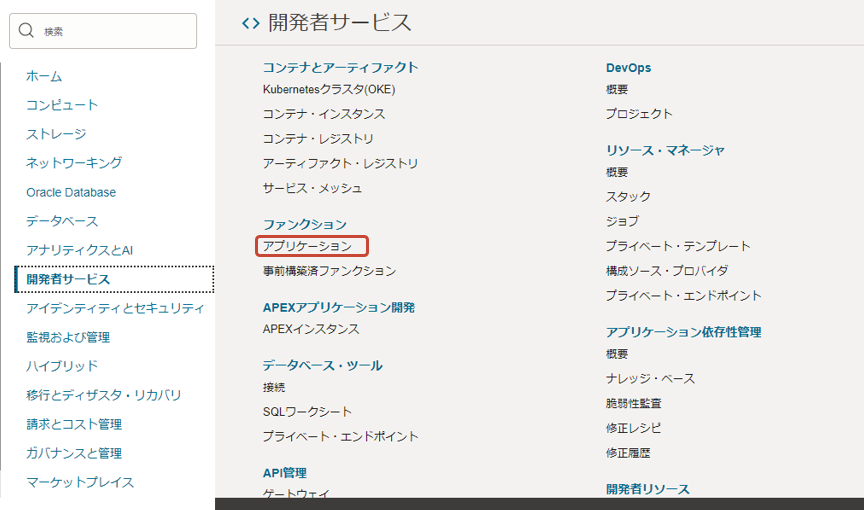Image resolution: width=864 pixels, height=510 pixels.
Task: Open 脆弱性監査 link
Action: pyautogui.click(x=633, y=403)
